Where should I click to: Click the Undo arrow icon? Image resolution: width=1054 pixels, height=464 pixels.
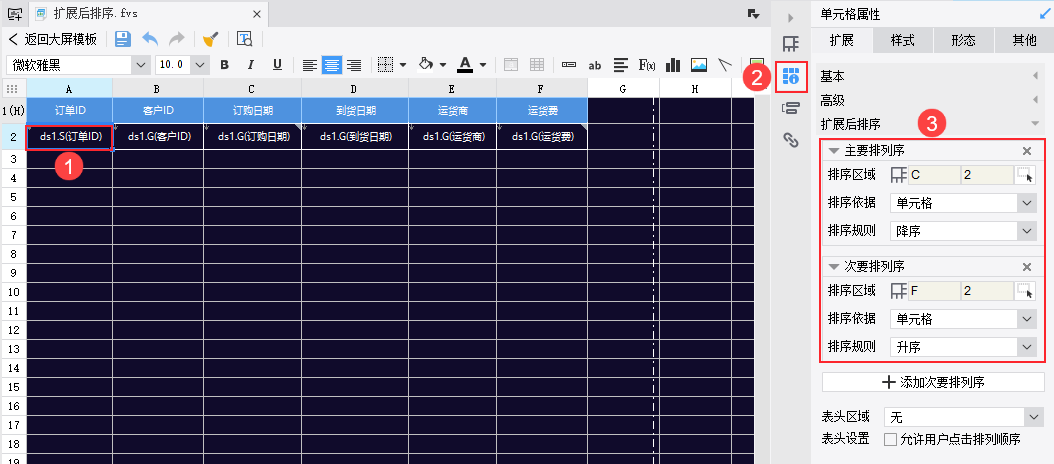click(150, 39)
